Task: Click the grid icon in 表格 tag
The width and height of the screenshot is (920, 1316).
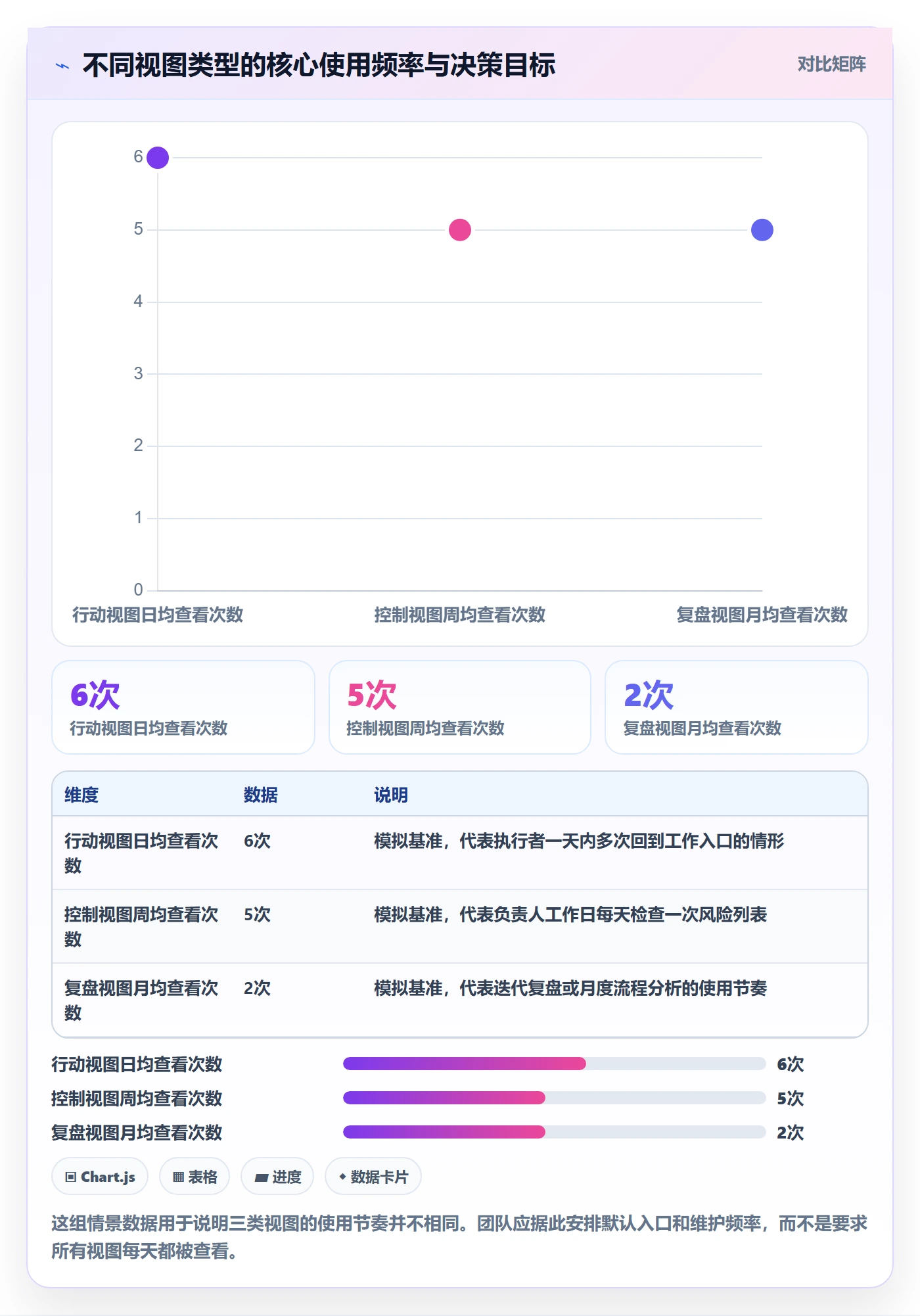Action: coord(178,1177)
